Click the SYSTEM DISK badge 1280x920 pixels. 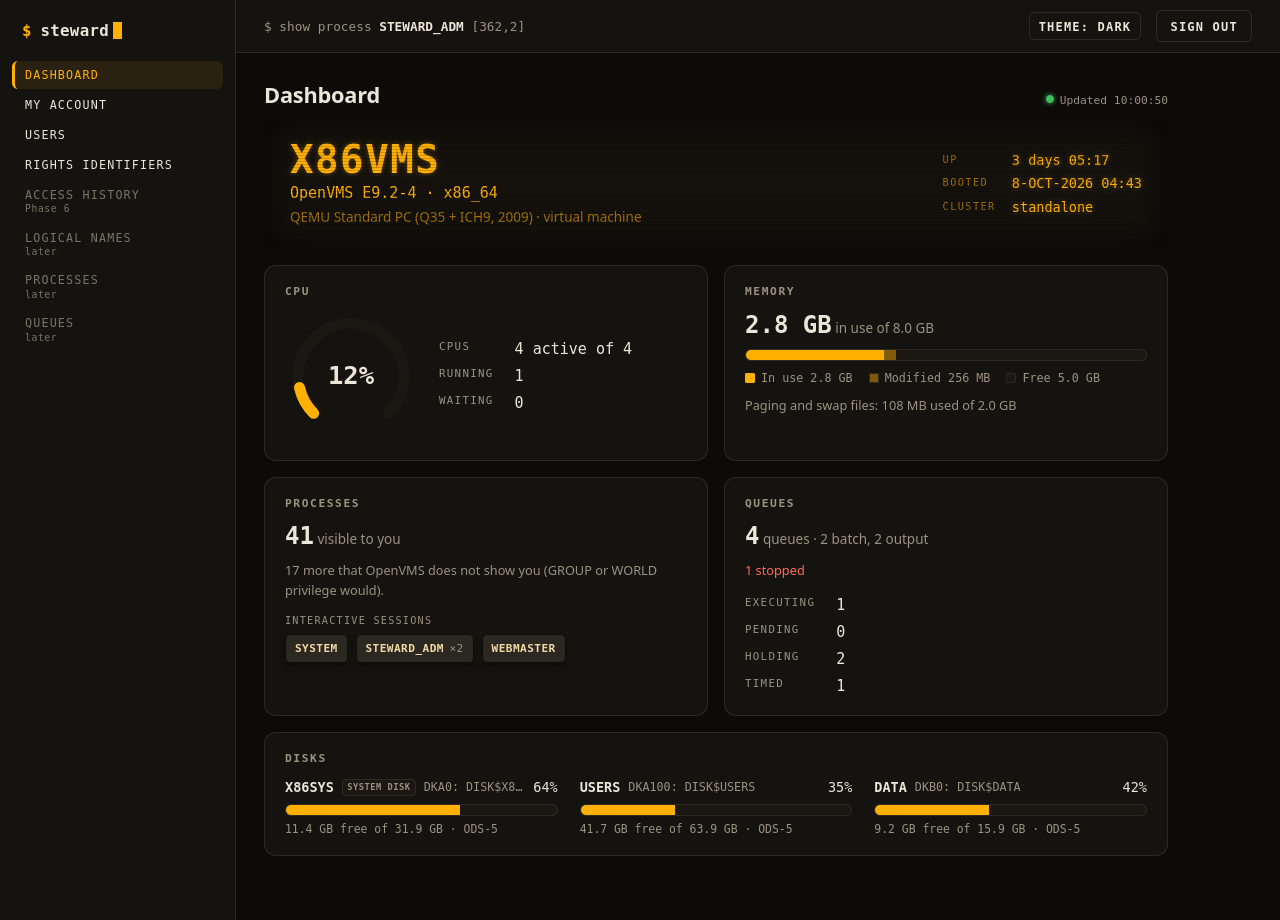379,787
